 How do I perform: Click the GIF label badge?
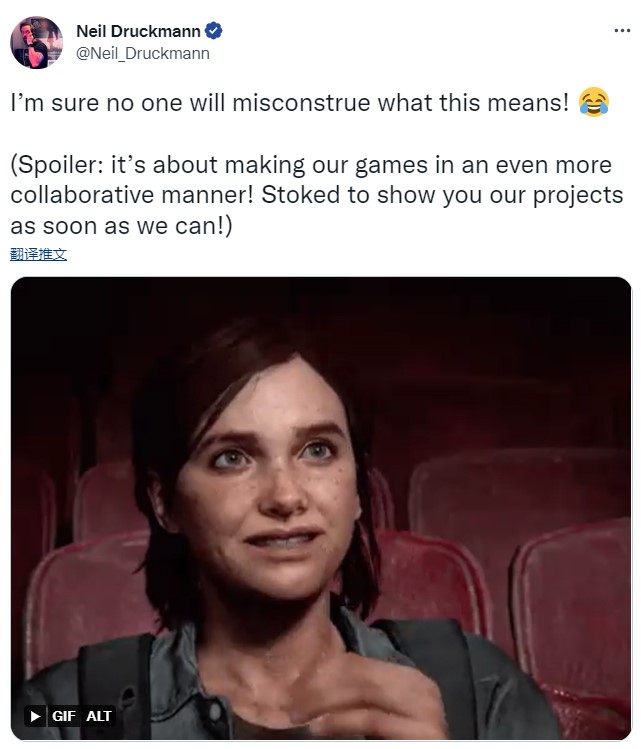[x=64, y=715]
